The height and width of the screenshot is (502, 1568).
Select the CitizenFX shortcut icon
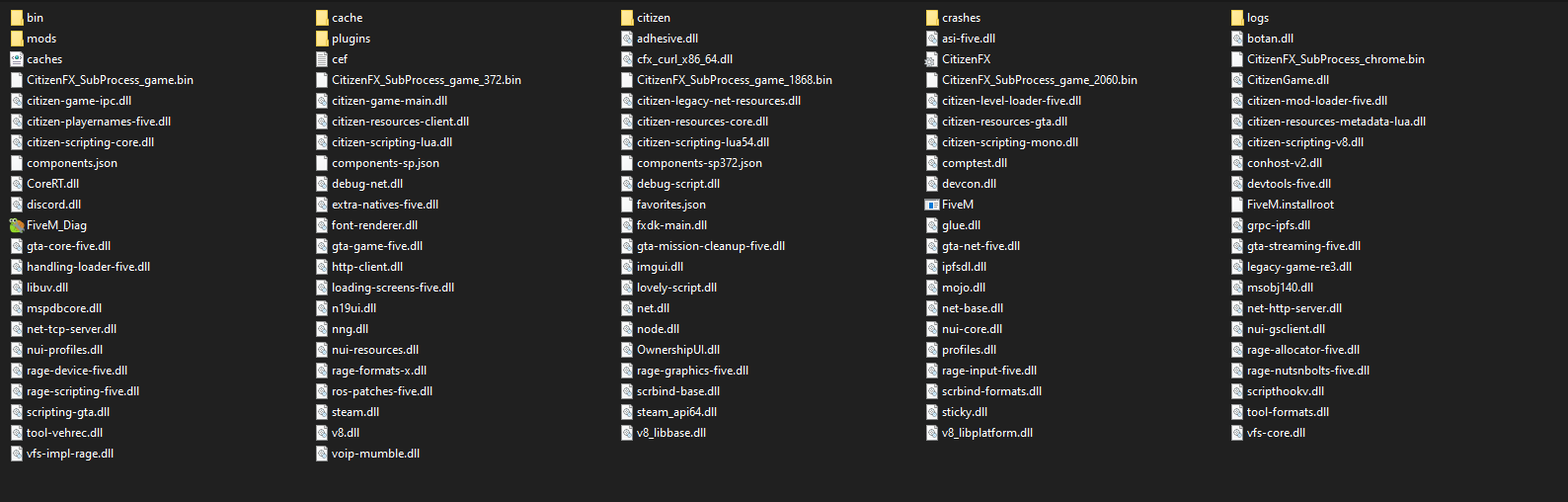(x=931, y=59)
